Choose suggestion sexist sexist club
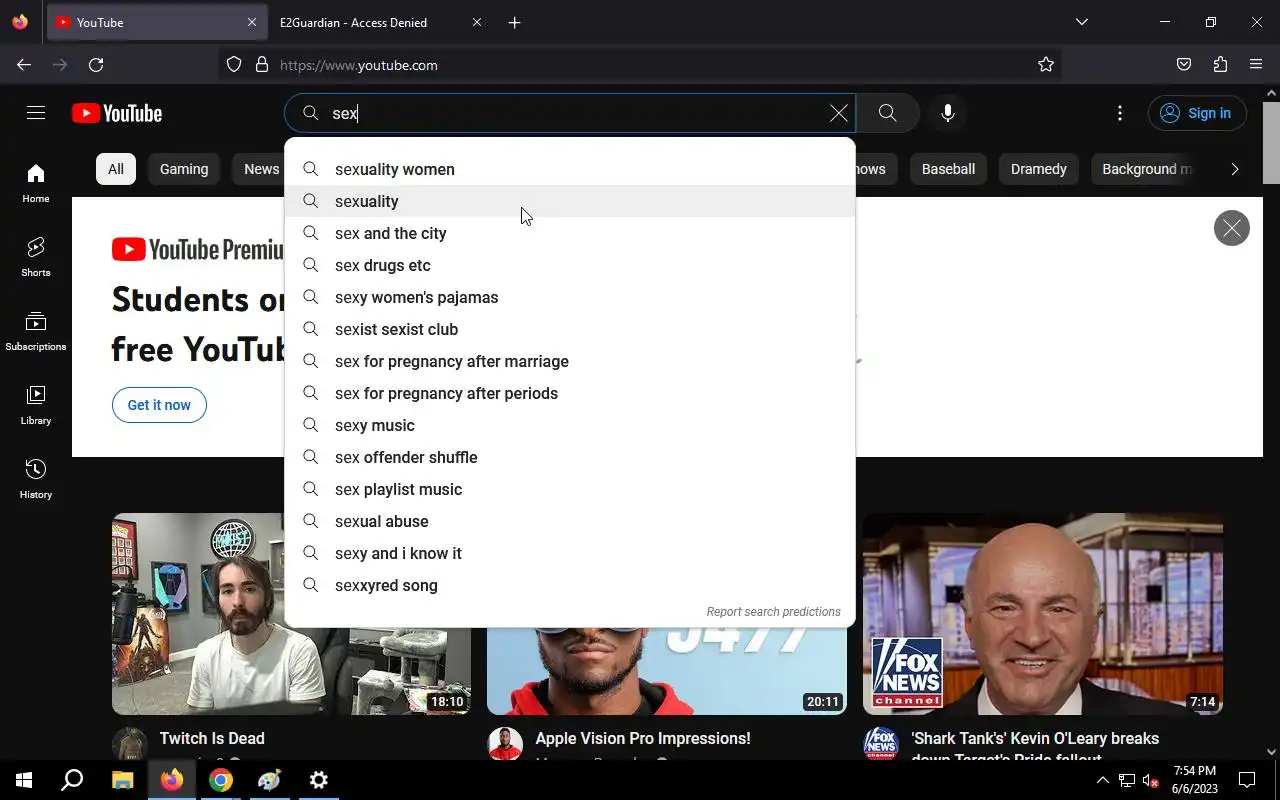The image size is (1280, 800). pyautogui.click(x=570, y=329)
